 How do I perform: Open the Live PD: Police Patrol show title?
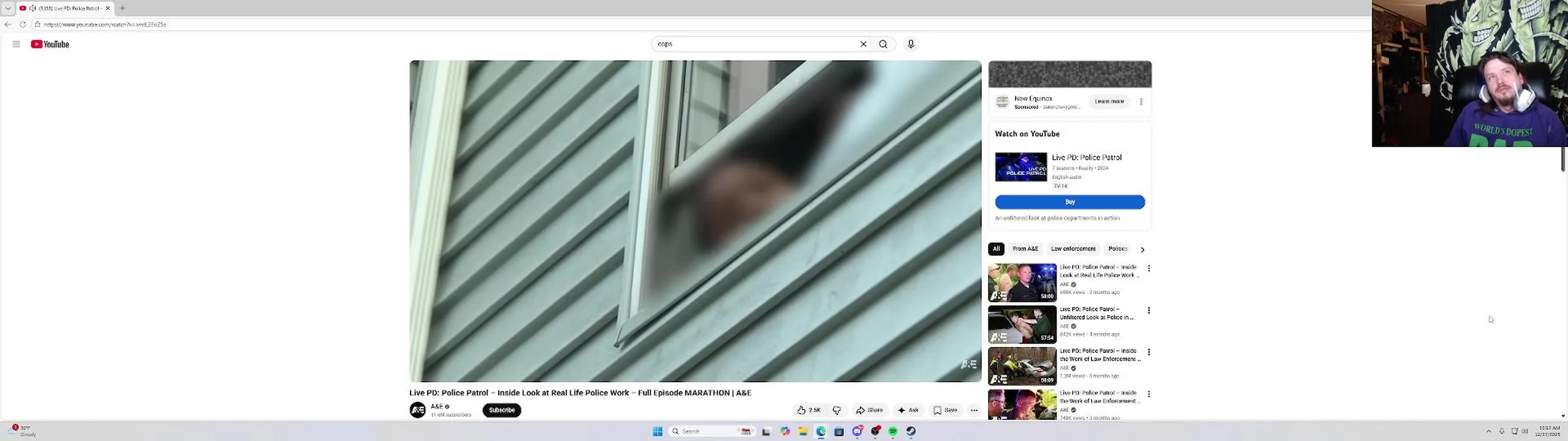pos(1087,157)
